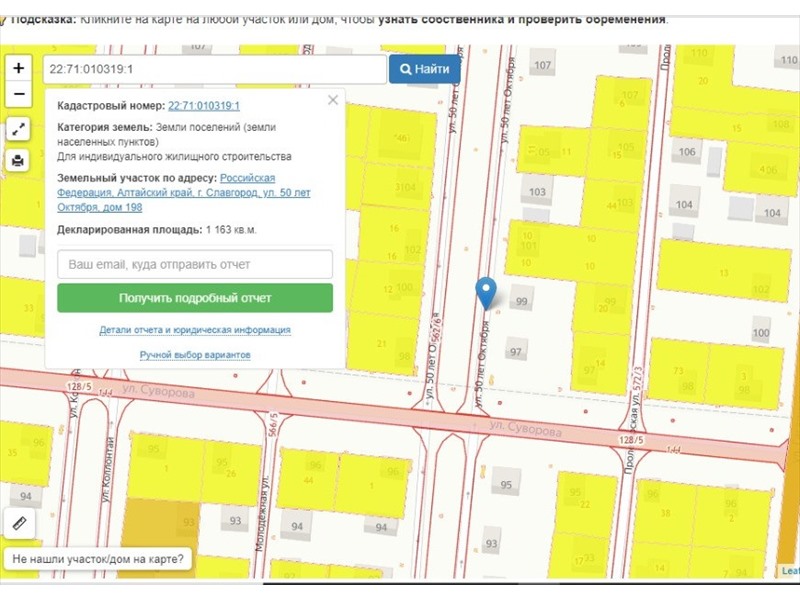
Task: Click the email input for the report
Action: tap(195, 265)
